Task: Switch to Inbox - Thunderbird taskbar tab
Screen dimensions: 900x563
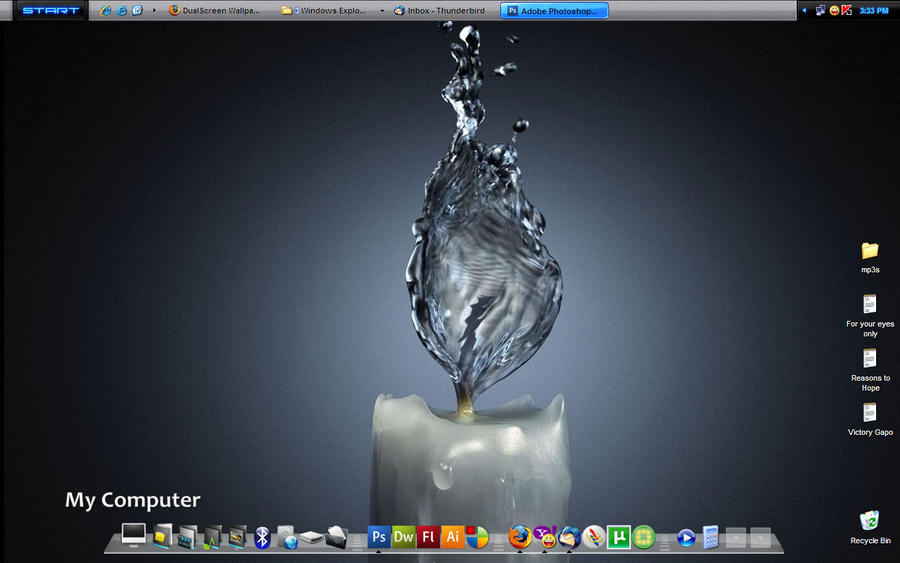Action: coord(440,10)
